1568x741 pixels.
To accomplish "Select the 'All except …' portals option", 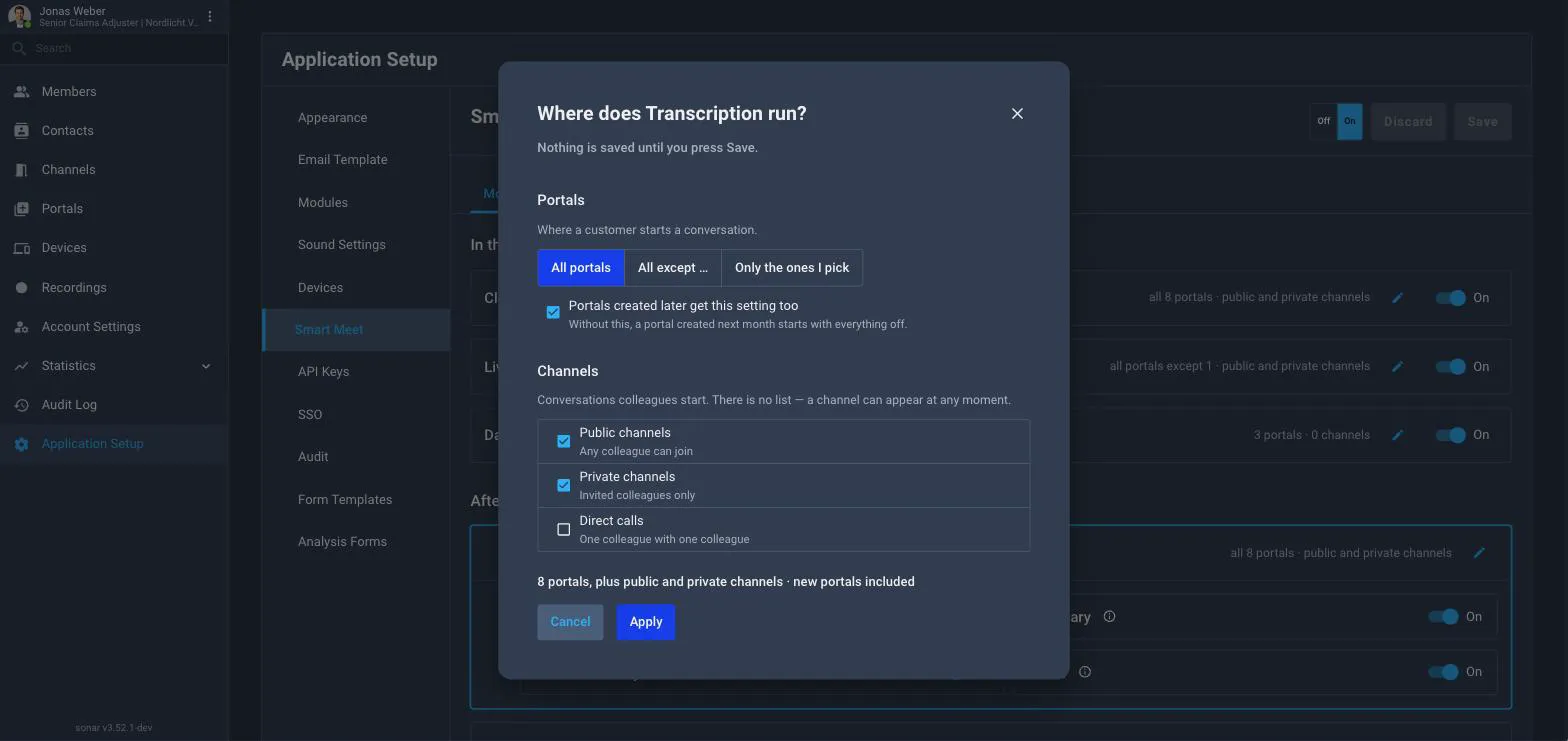I will (673, 268).
